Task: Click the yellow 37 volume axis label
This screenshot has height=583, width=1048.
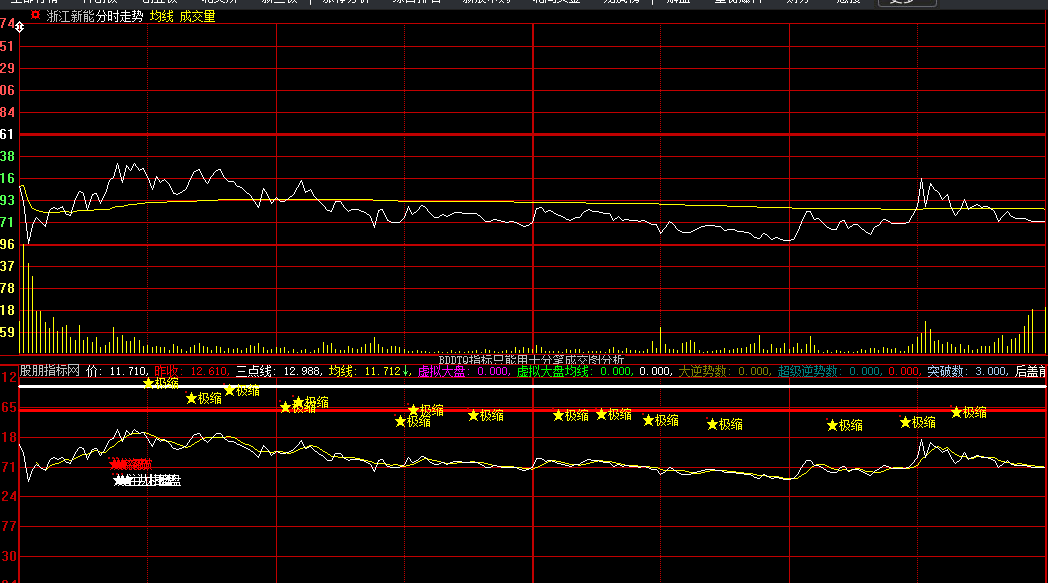Action: pyautogui.click(x=7, y=267)
